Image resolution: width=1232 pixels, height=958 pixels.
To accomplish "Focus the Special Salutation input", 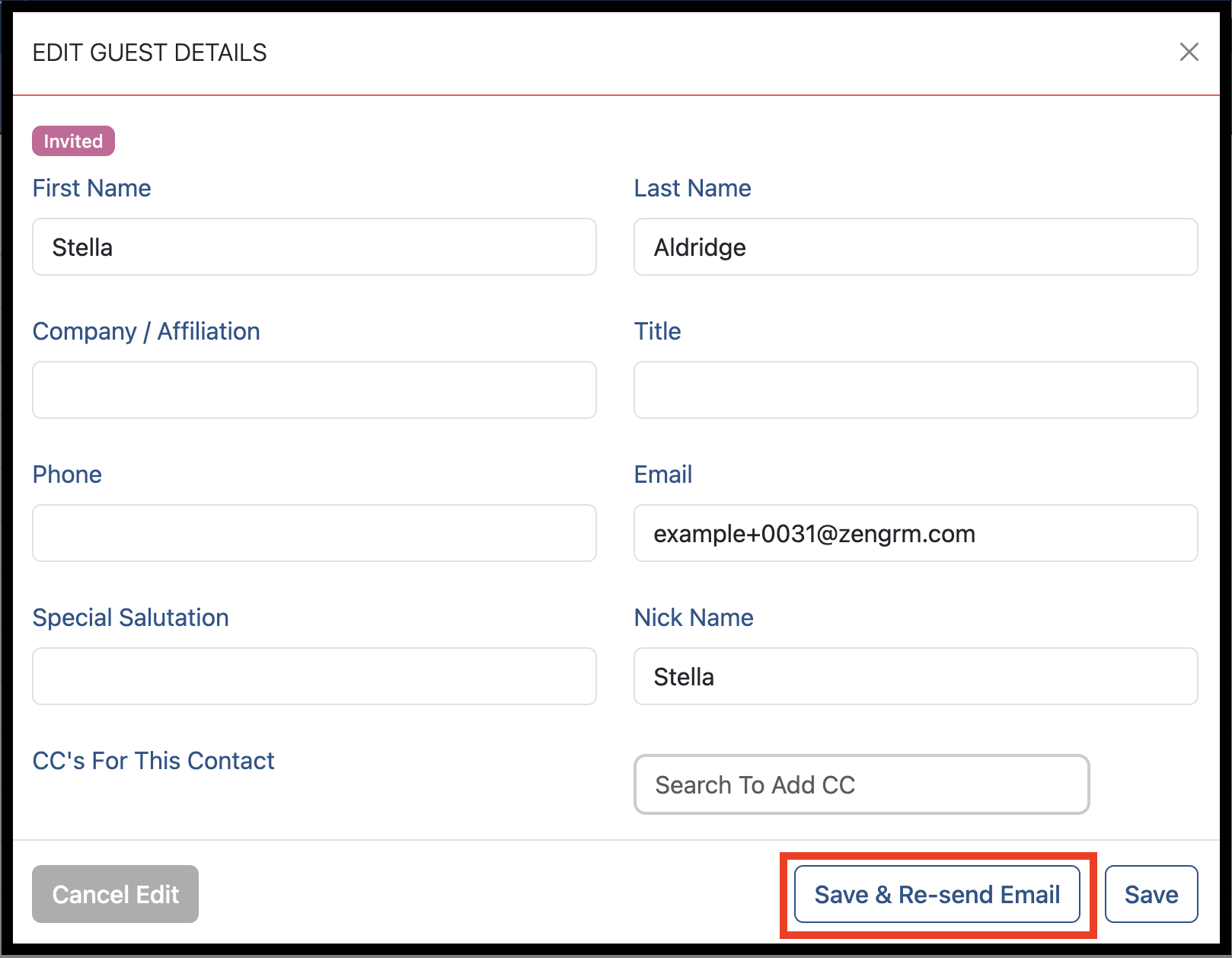I will (314, 676).
